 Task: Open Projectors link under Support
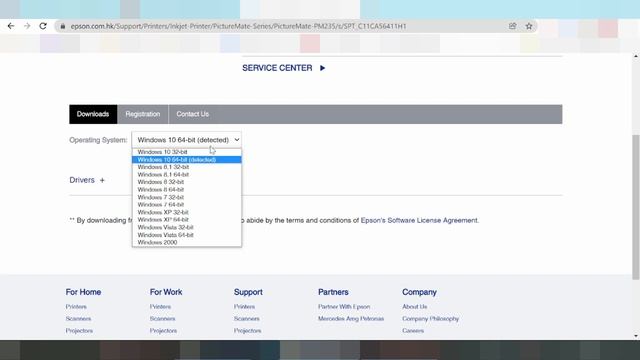pos(247,331)
